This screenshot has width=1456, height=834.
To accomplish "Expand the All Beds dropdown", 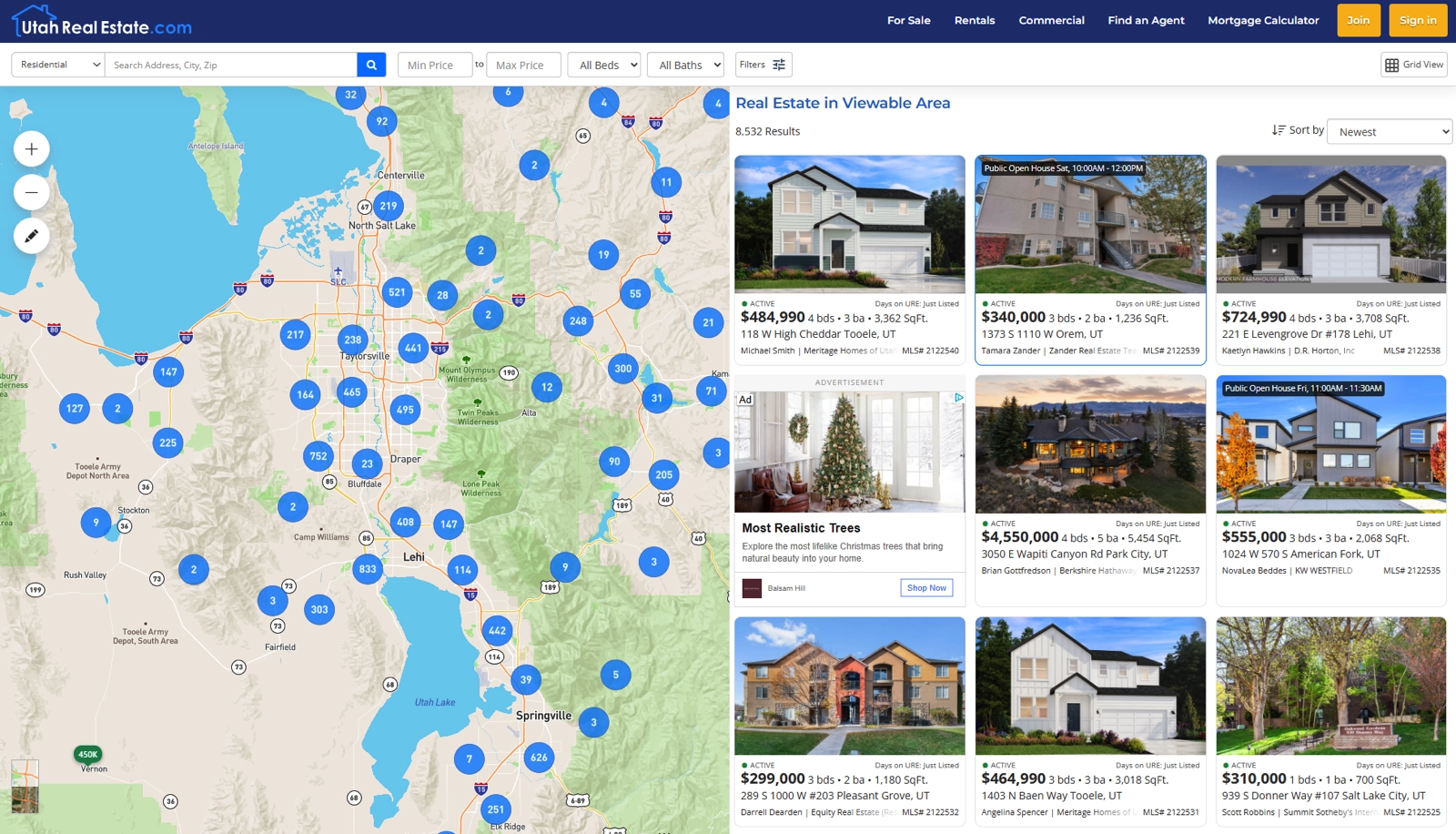I will pos(604,65).
